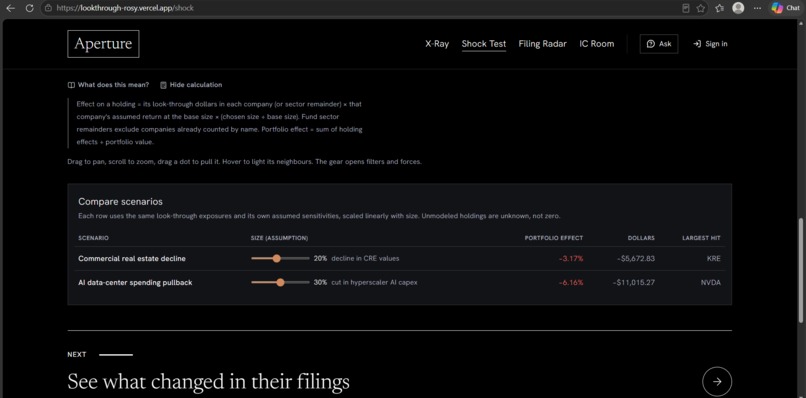Click the address bar URL
The image size is (806, 398).
pyautogui.click(x=124, y=8)
